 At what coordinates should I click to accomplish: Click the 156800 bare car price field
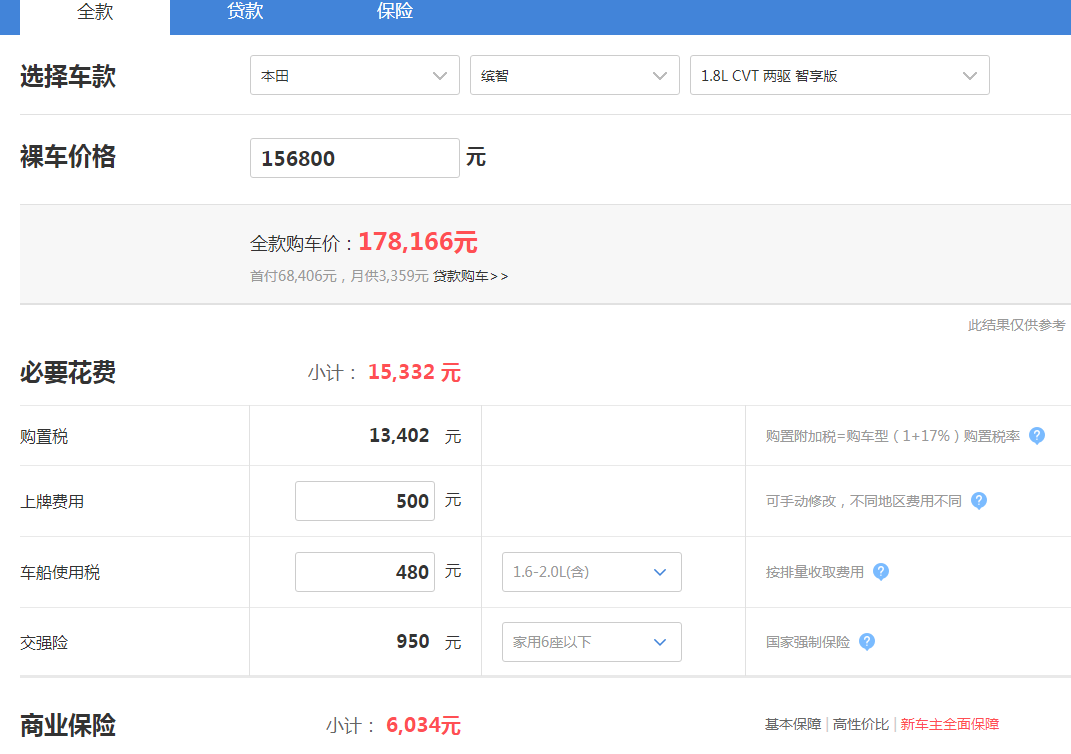pos(354,158)
